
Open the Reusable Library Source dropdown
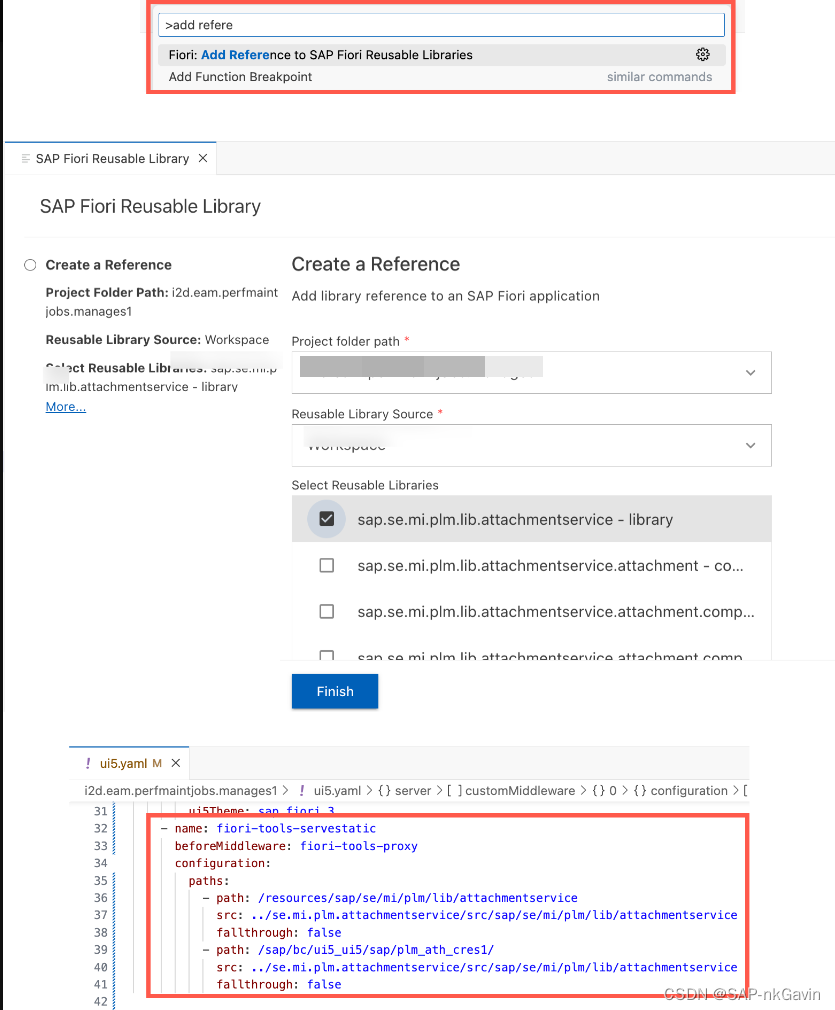(x=750, y=445)
